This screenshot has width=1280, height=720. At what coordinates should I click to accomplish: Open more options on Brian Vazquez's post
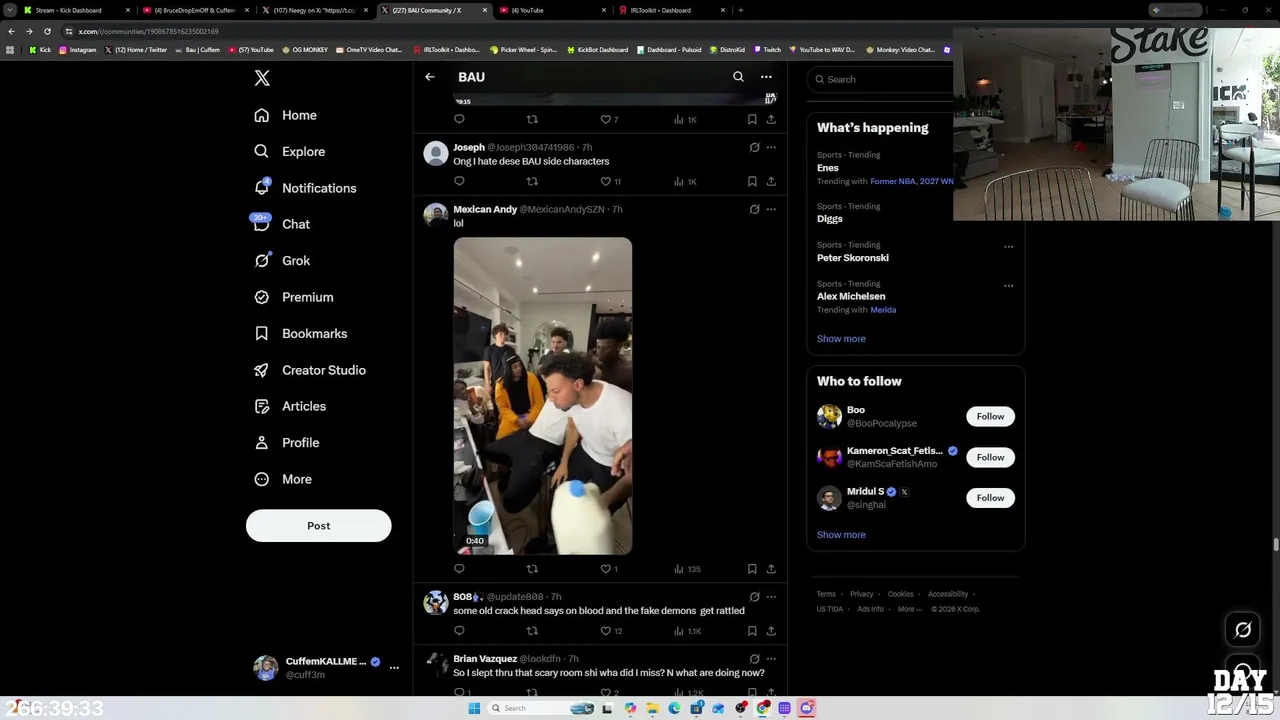tap(771, 659)
